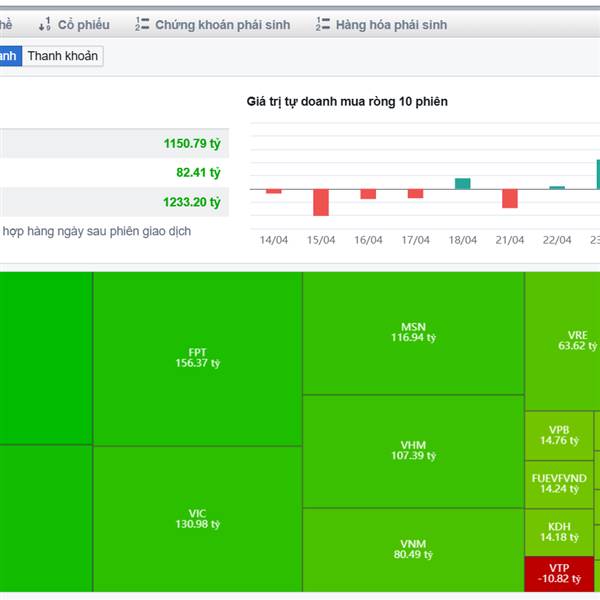600x600 pixels.
Task: Select the red bar for 21/04
Action: coord(510,199)
